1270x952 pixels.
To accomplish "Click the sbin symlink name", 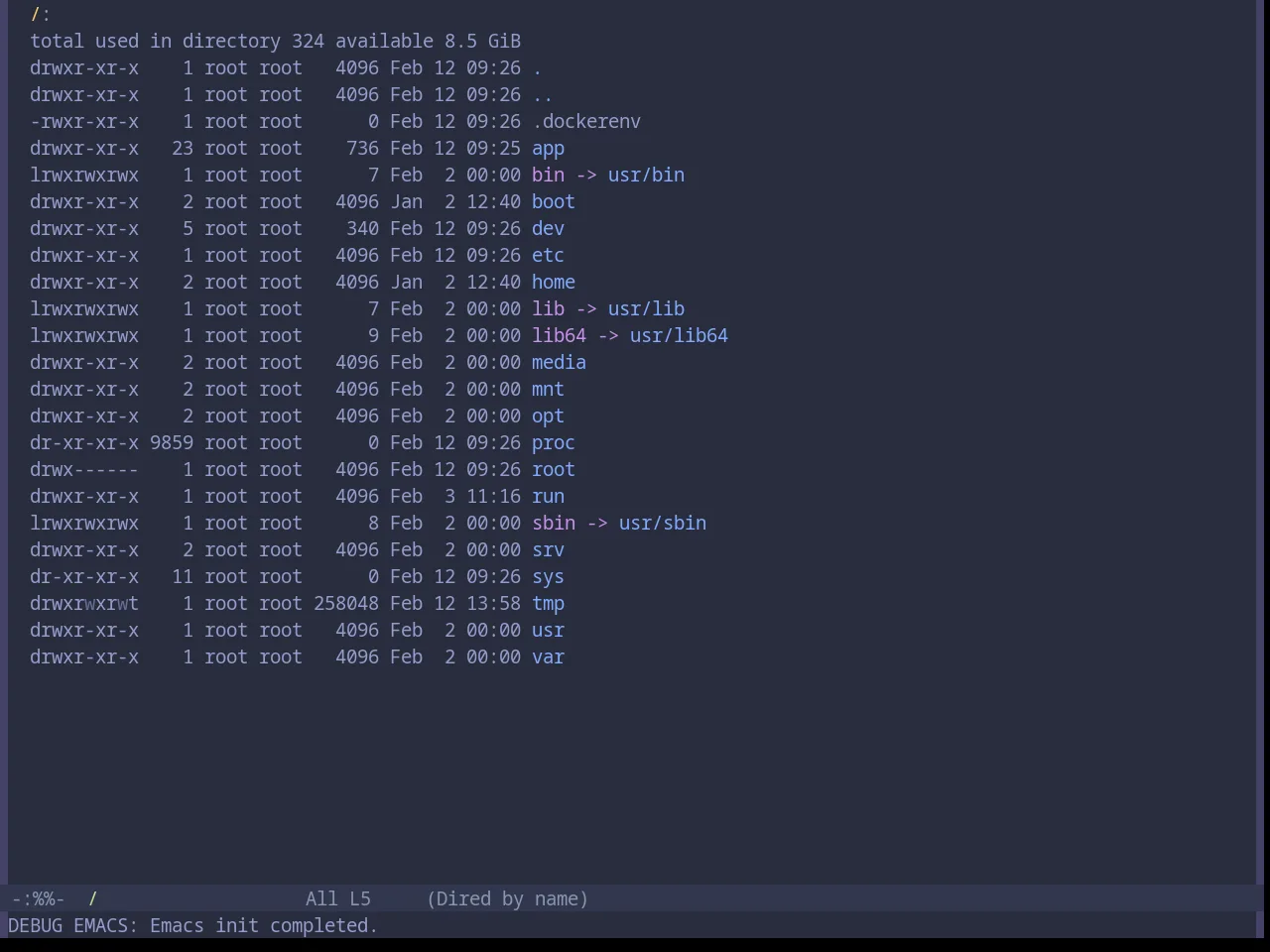I will pyautogui.click(x=554, y=524).
